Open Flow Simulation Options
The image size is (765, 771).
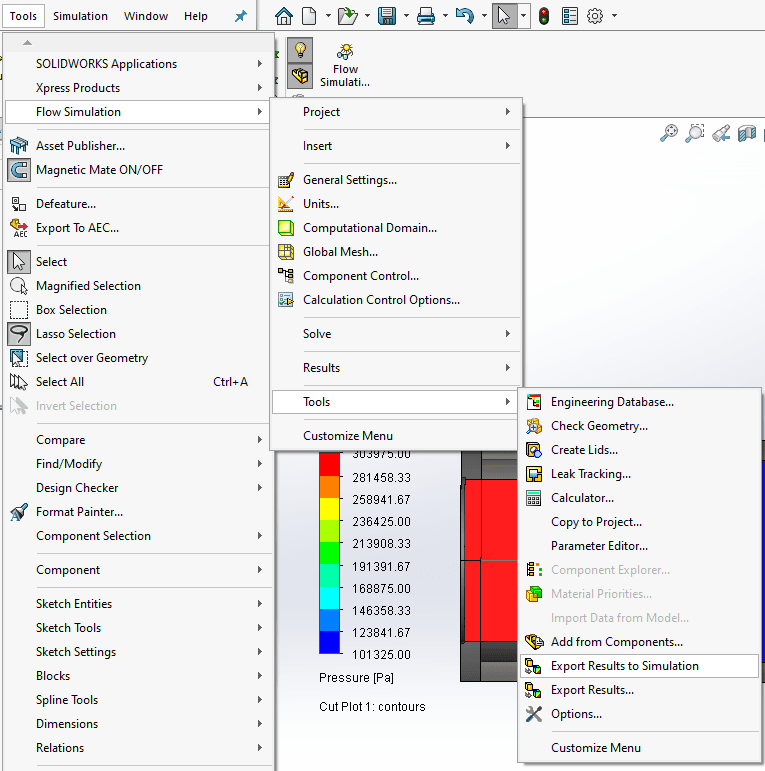[x=639, y=714]
